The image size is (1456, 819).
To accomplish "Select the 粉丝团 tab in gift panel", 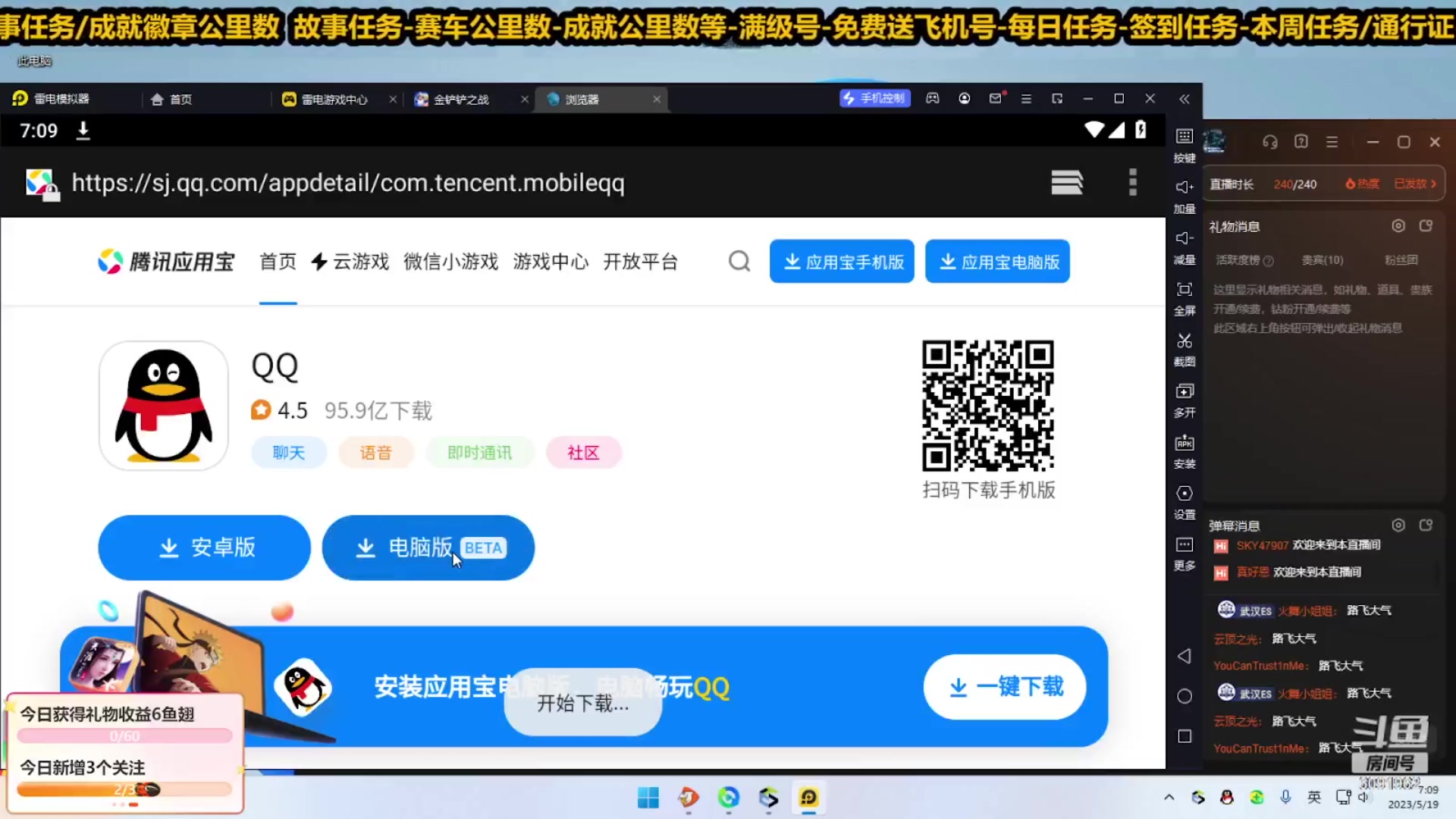I will pos(1401,260).
